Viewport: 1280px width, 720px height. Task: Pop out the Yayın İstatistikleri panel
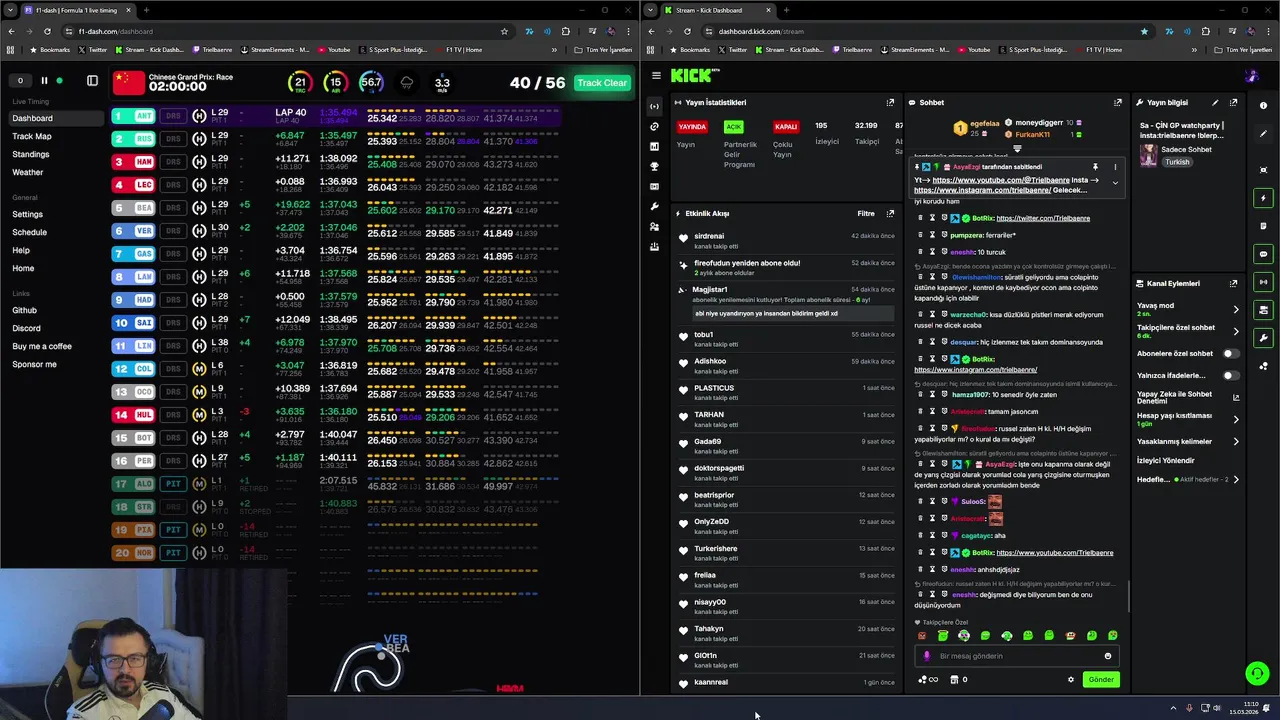point(890,102)
